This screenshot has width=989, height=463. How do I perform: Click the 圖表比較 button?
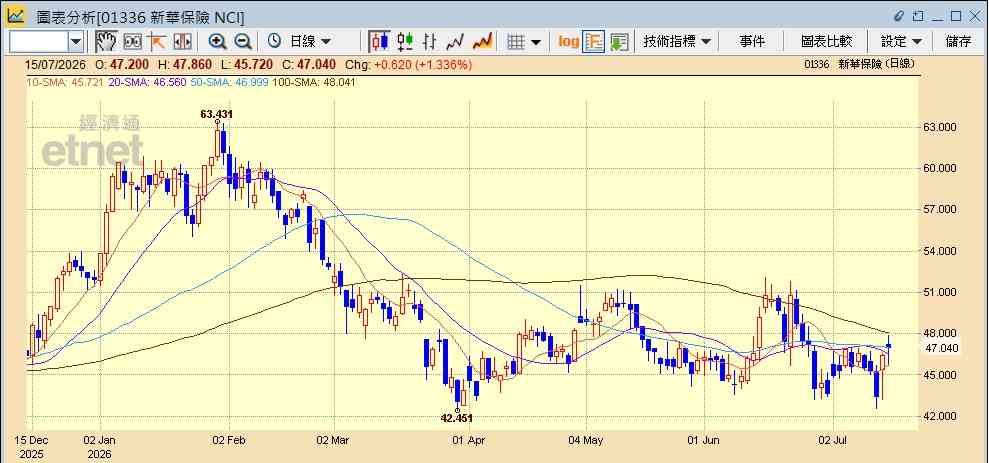pos(826,42)
